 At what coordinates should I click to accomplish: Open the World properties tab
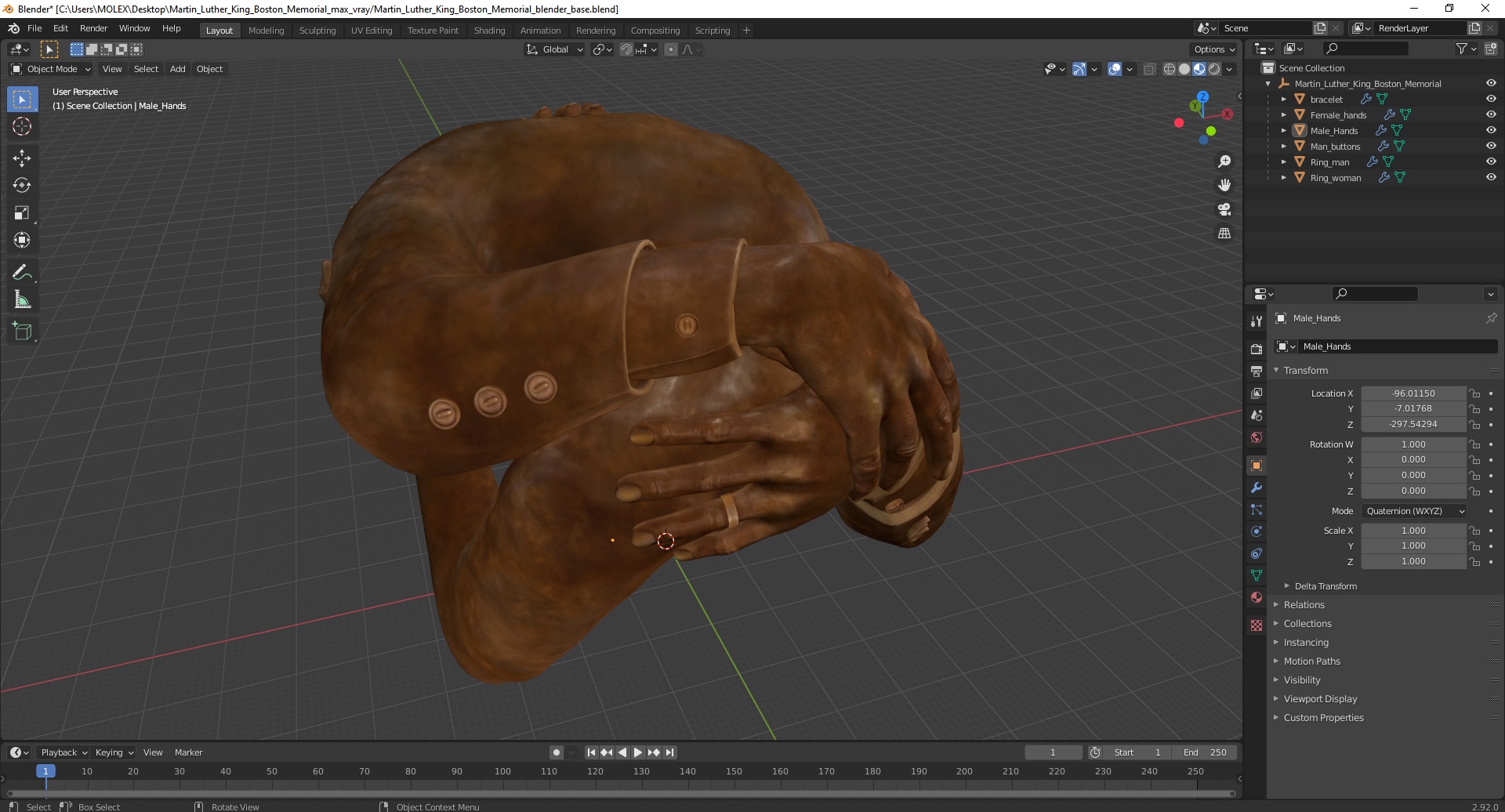coord(1257,437)
